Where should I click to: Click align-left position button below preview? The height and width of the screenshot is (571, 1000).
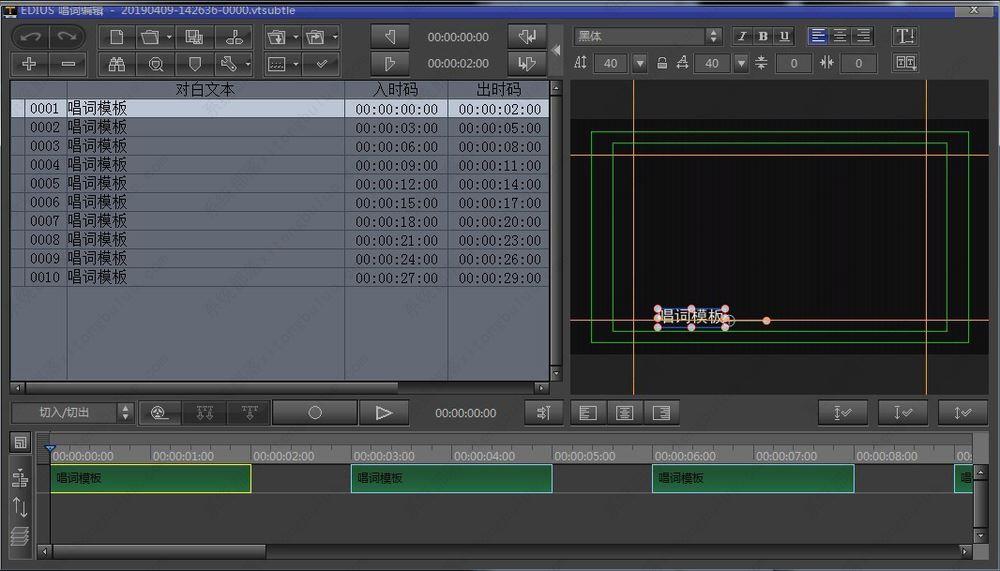point(588,413)
